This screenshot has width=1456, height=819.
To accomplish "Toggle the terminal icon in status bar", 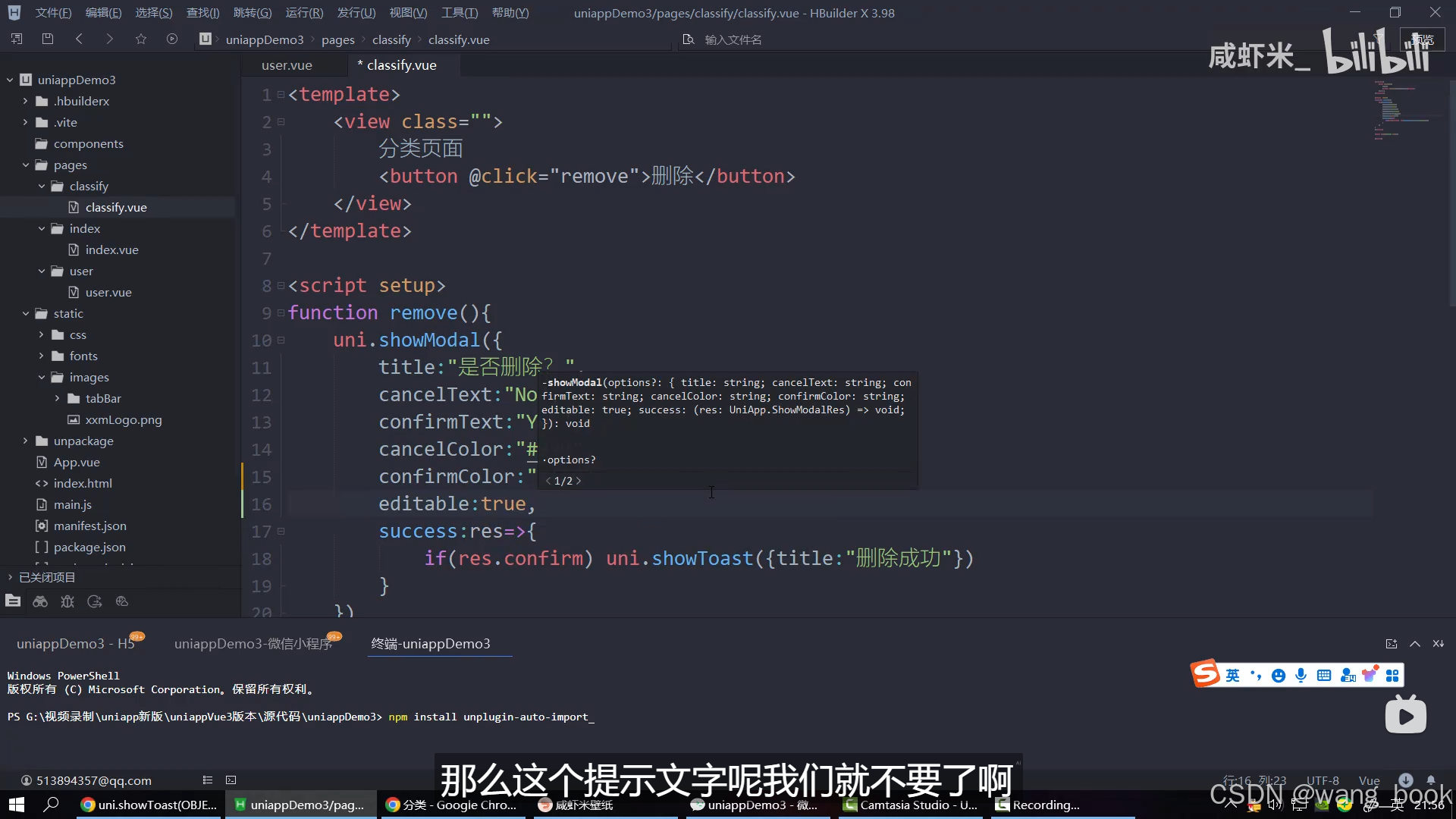I will [x=231, y=780].
